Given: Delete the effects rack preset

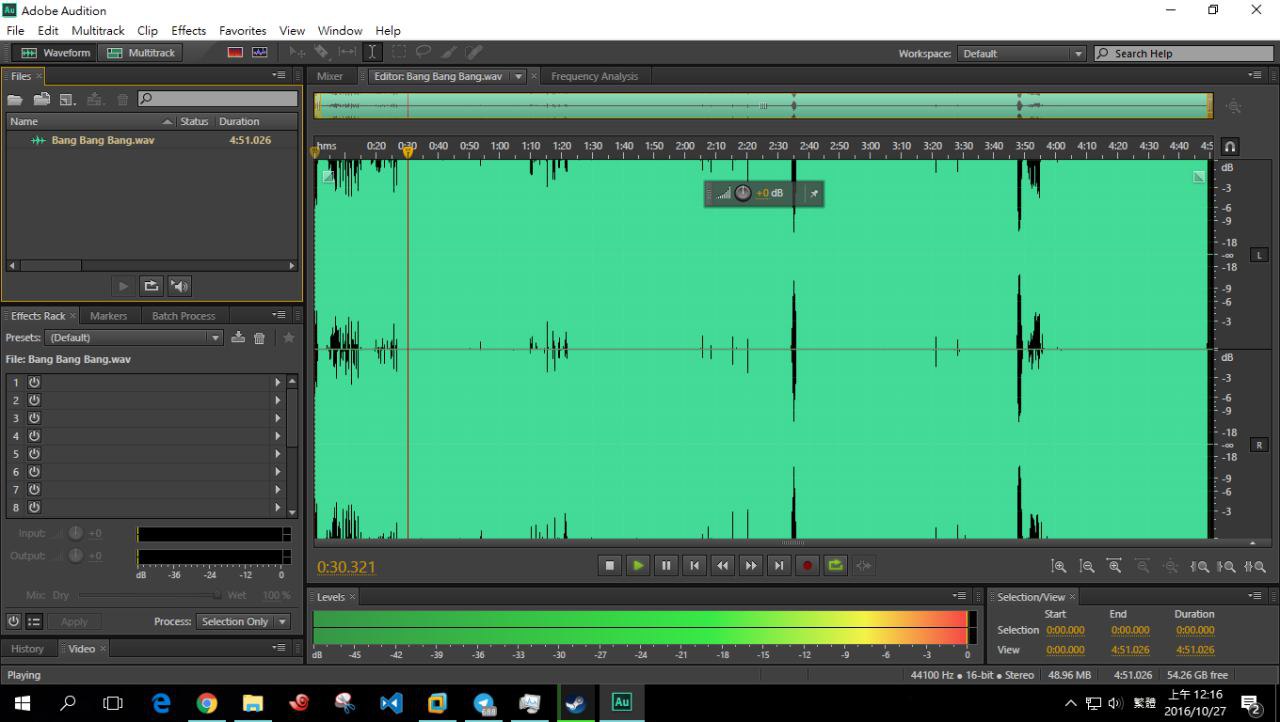Looking at the screenshot, I should pos(260,338).
